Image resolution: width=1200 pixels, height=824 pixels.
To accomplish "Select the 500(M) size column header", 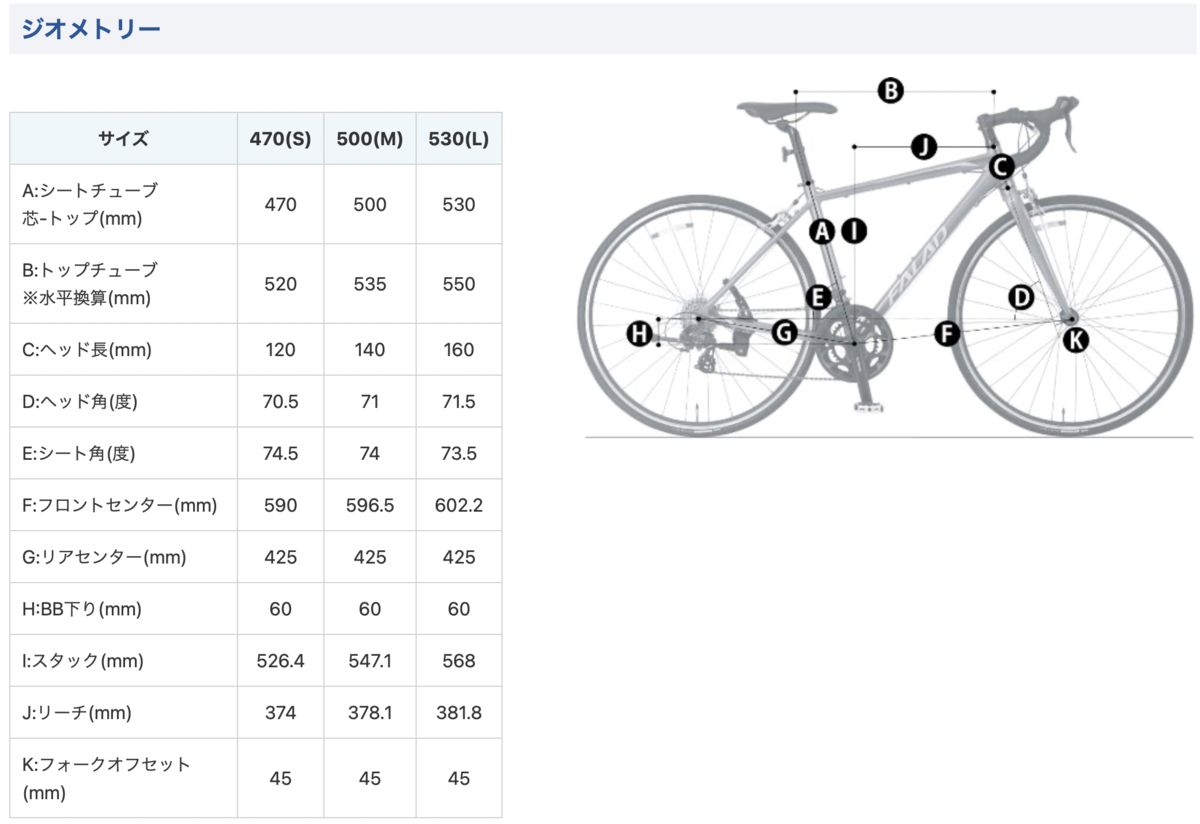I will tap(369, 139).
